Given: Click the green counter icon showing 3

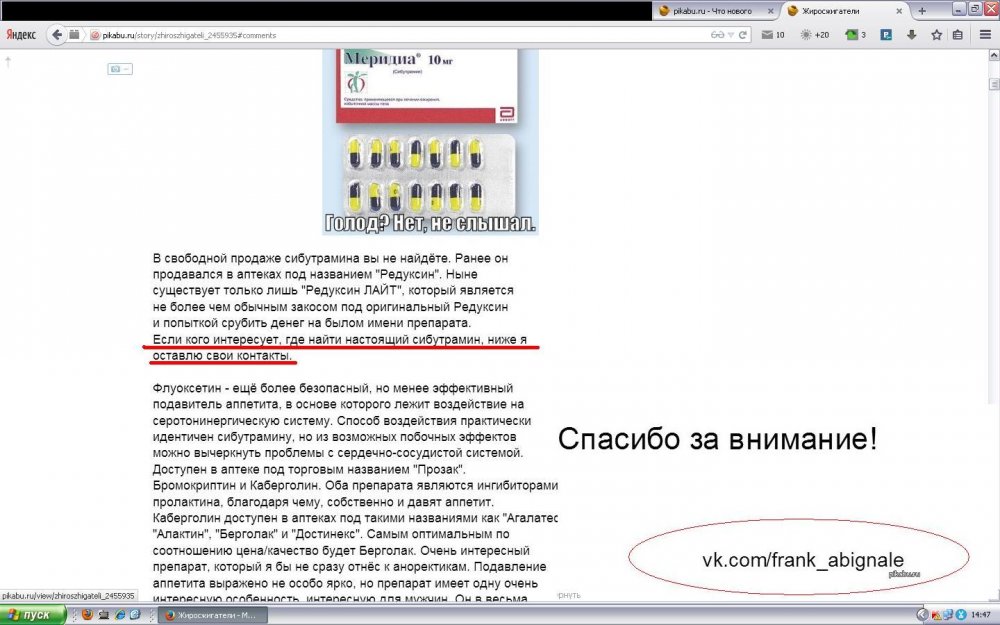Looking at the screenshot, I should point(855,35).
